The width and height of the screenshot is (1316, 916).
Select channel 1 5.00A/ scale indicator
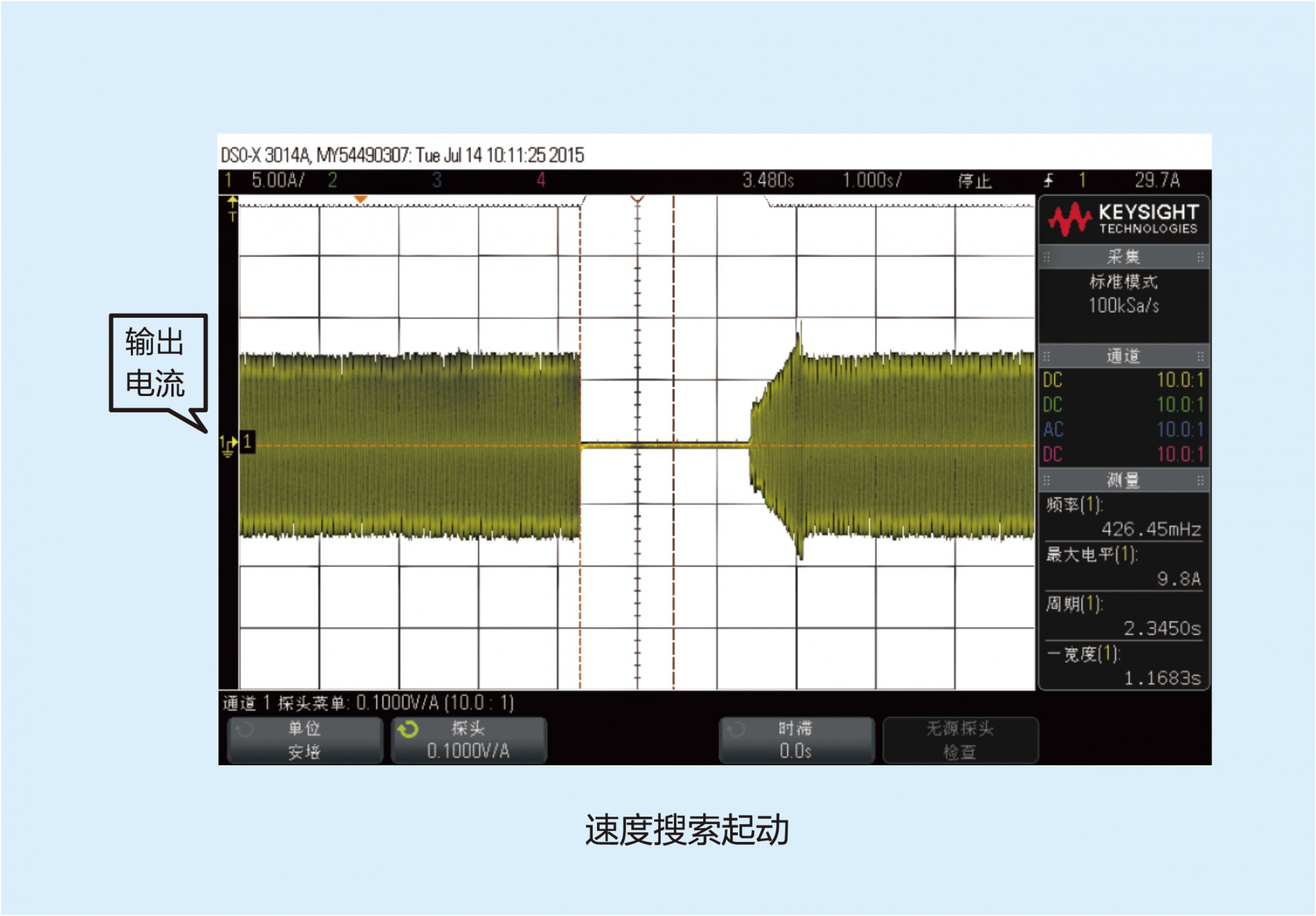point(278,181)
